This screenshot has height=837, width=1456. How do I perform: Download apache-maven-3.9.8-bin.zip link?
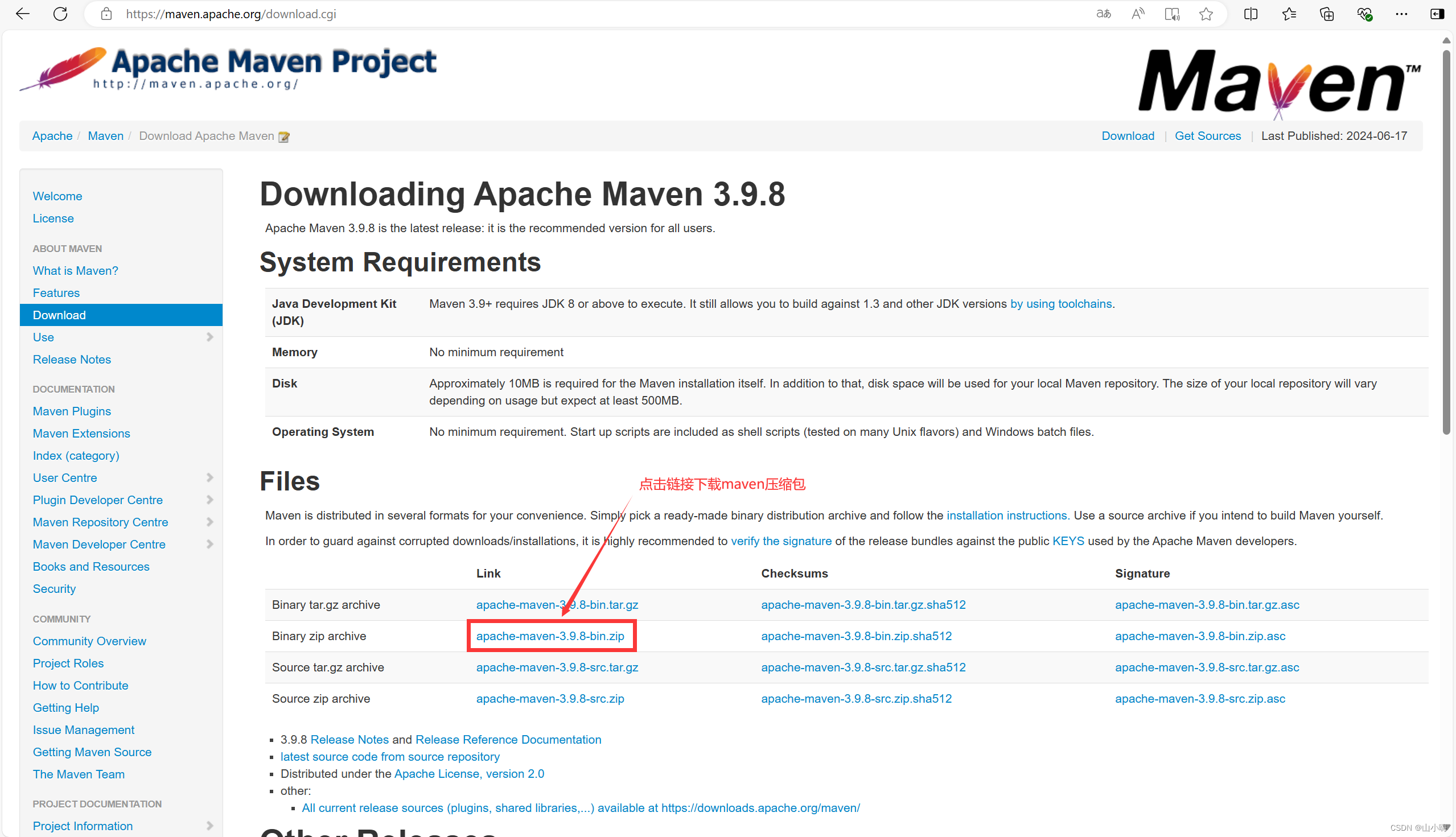click(x=550, y=636)
